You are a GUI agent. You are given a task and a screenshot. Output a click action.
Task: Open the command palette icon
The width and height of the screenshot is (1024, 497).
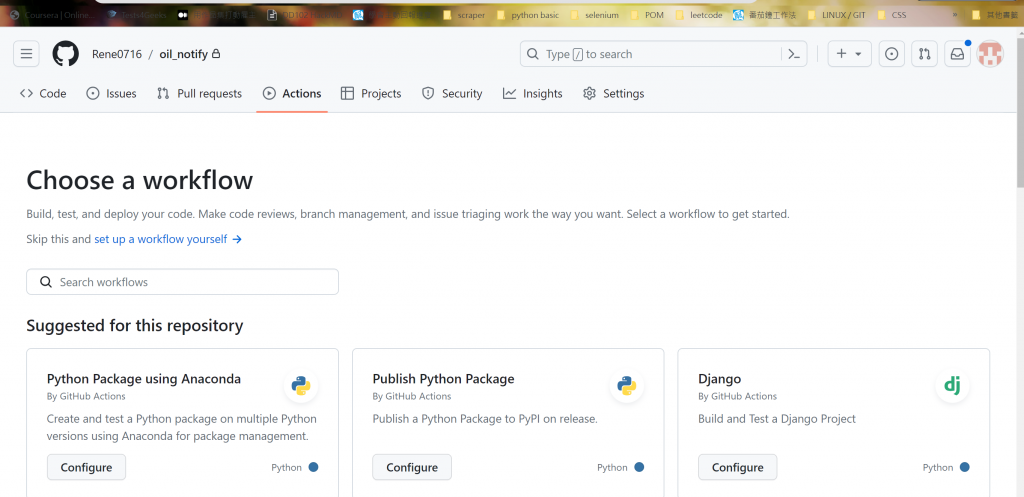coord(793,54)
